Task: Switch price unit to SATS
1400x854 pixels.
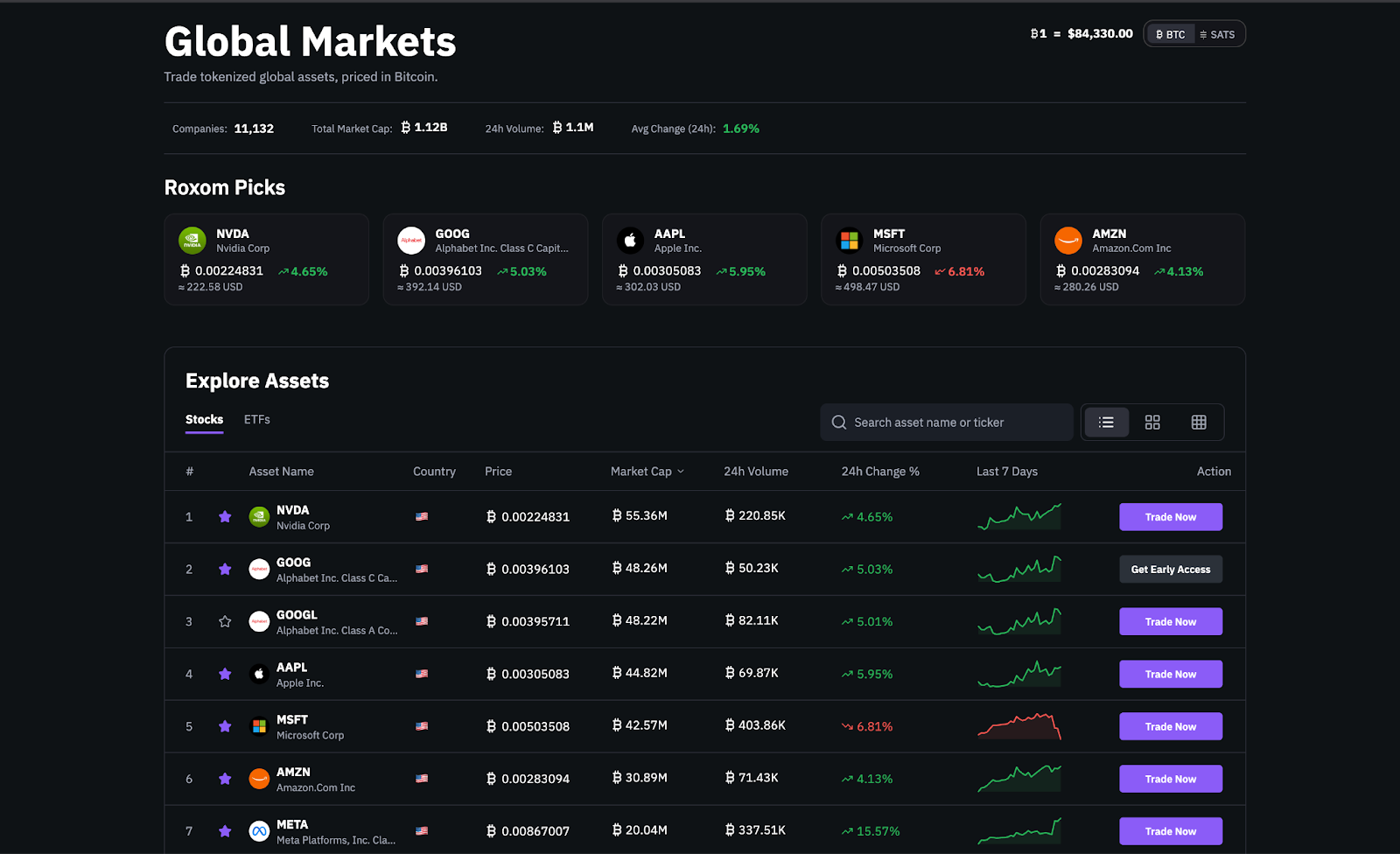Action: pyautogui.click(x=1217, y=34)
